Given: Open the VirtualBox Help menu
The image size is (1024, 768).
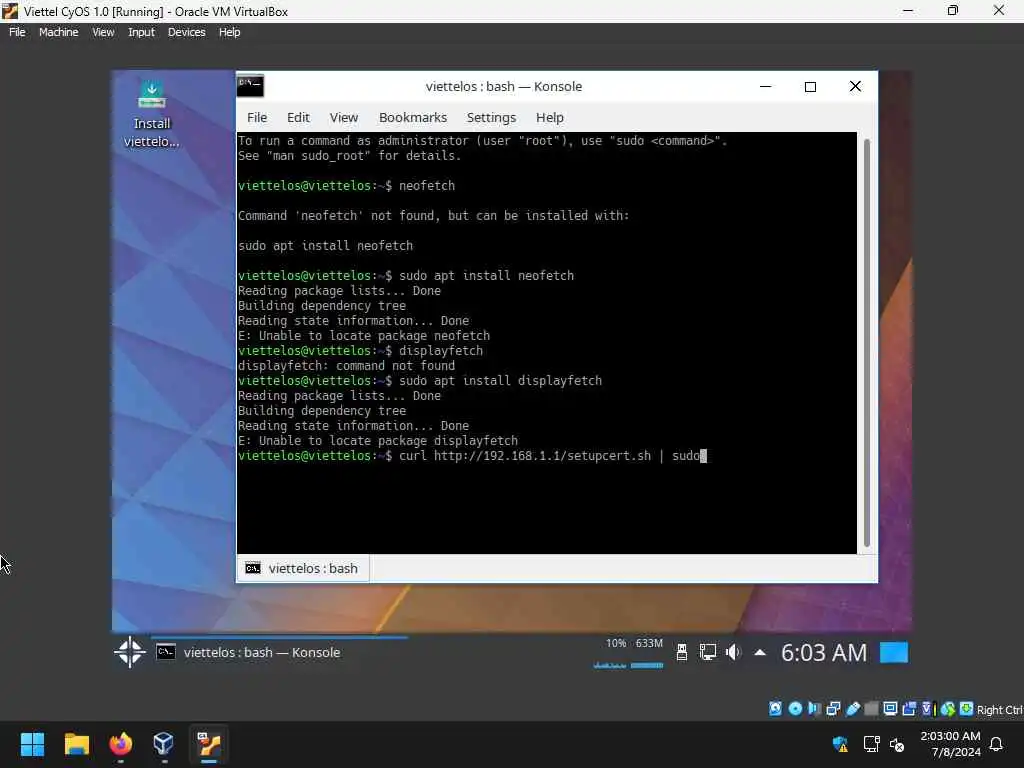Looking at the screenshot, I should tap(229, 32).
